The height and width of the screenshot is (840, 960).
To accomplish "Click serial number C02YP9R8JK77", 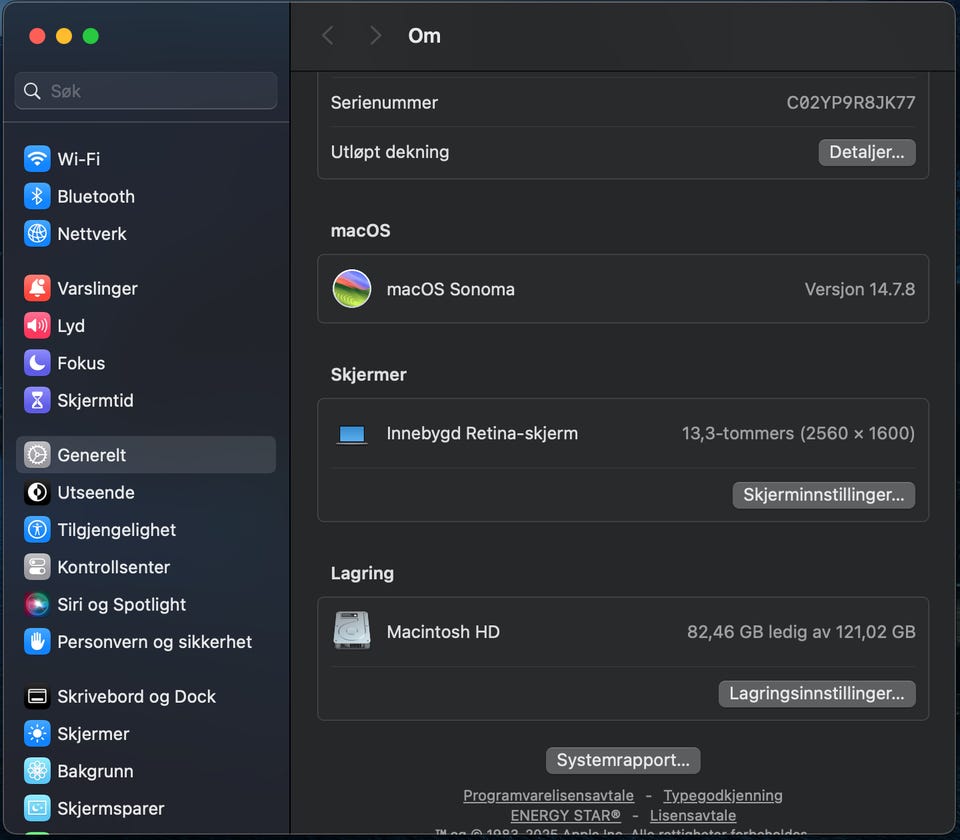I will tap(850, 102).
